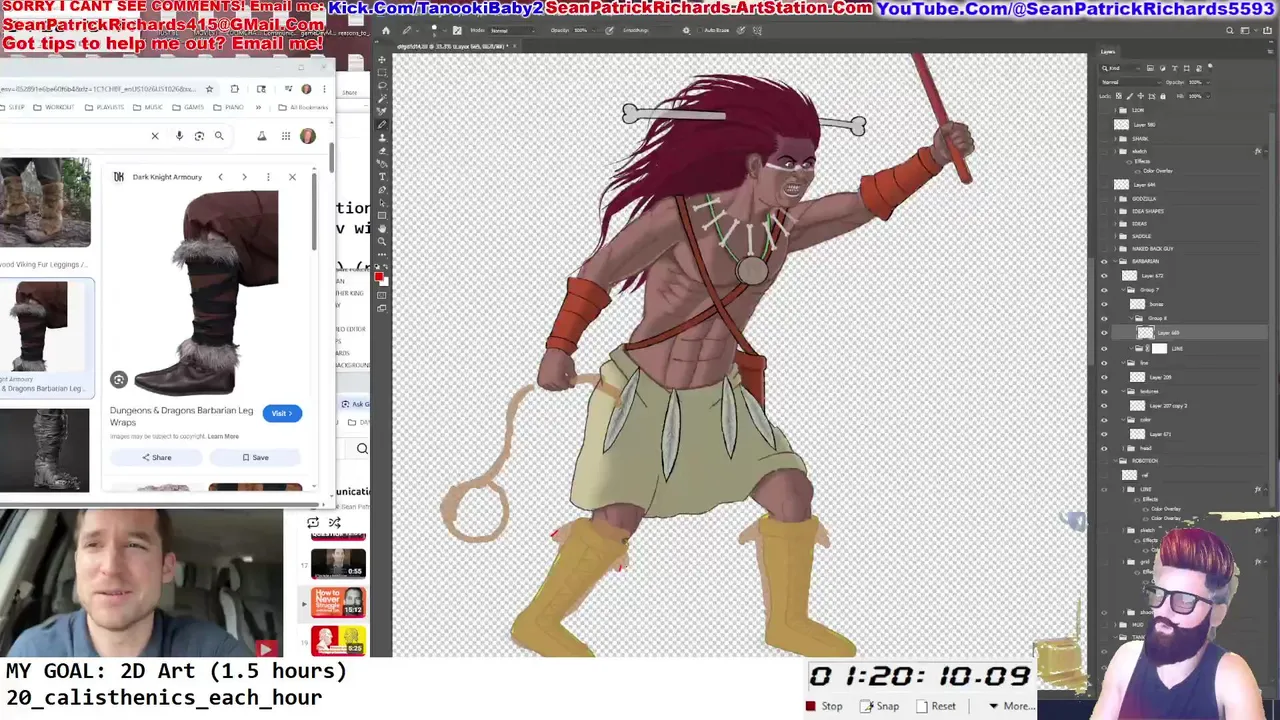The image size is (1280, 720).
Task: Open the background color white swatch
Action: [x=385, y=282]
